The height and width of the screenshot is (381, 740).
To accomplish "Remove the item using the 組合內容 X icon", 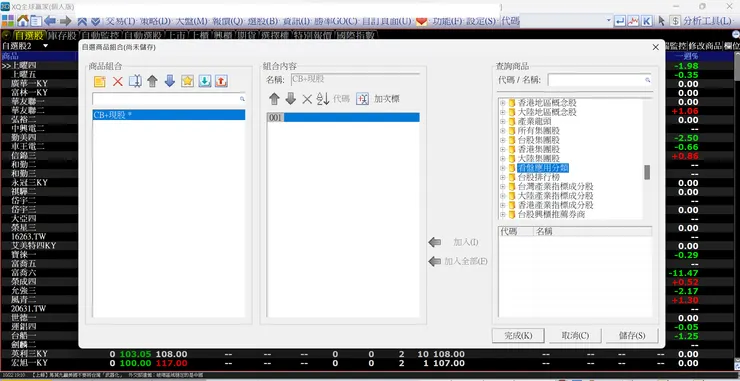I will [307, 99].
